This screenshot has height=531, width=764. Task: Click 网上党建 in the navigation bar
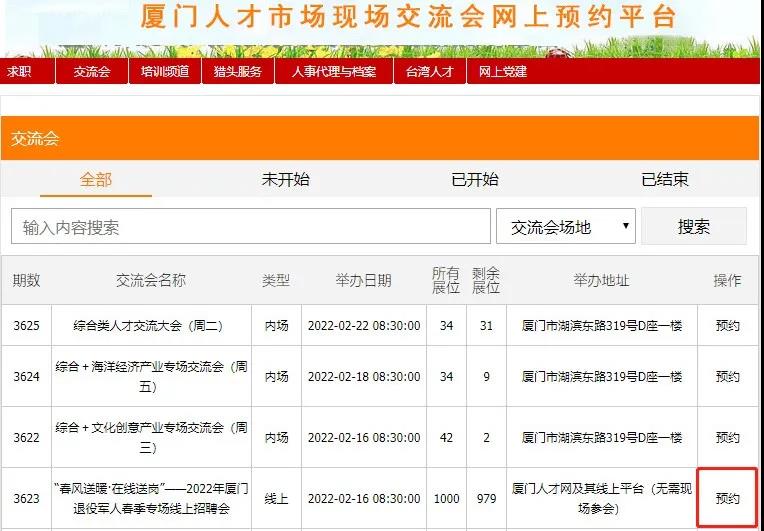(503, 72)
